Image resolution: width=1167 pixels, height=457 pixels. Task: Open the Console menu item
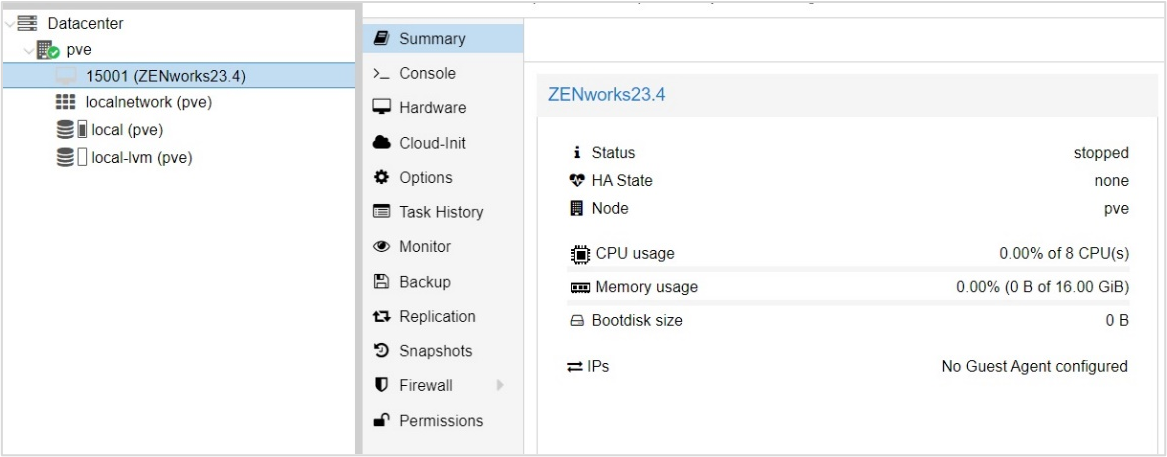coord(427,73)
